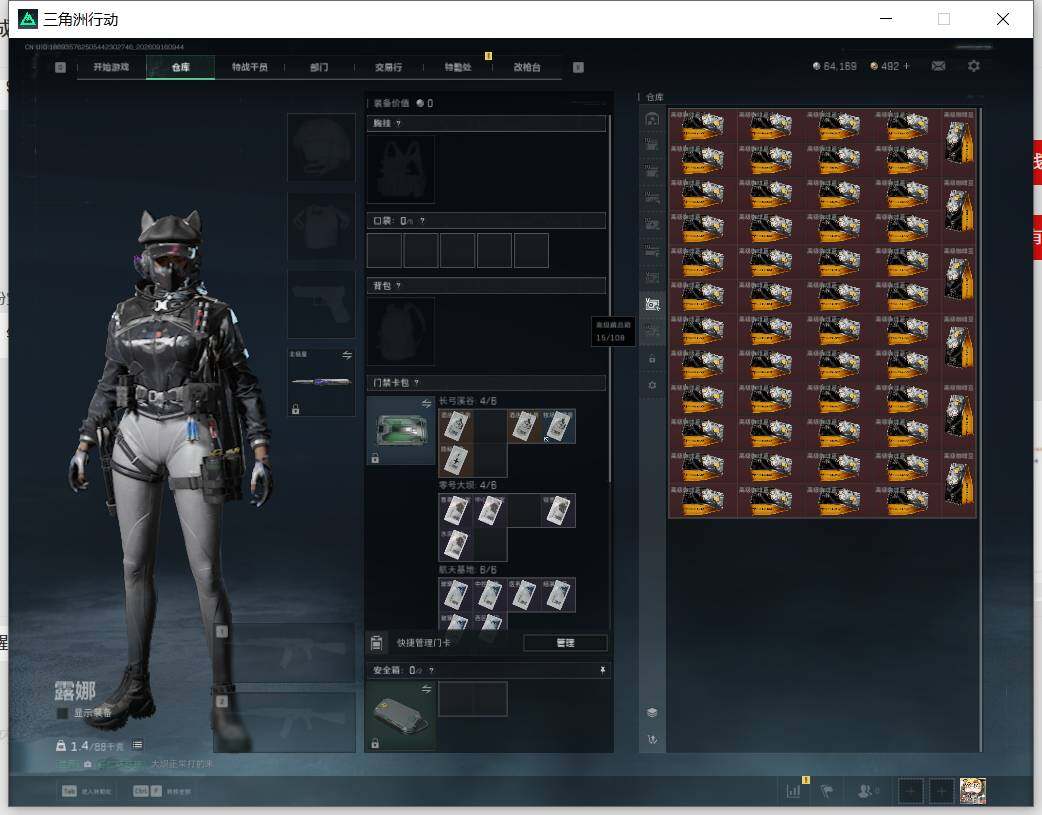This screenshot has width=1042, height=815.
Task: Click the plus next to 492 currency
Action: point(906,66)
